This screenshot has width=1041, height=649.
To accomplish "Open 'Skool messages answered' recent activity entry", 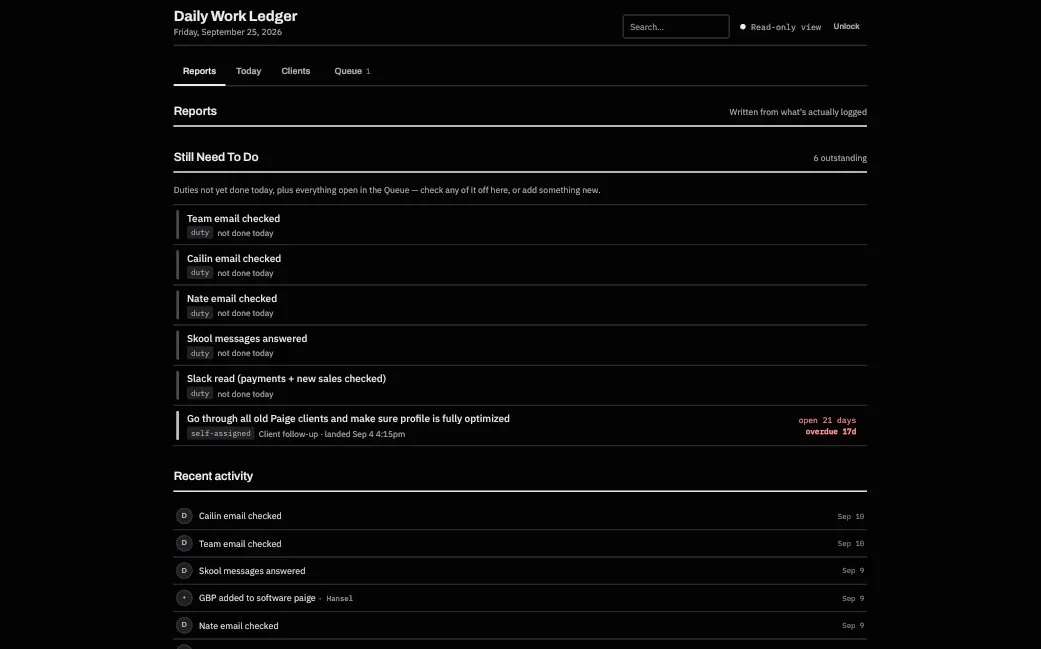I will point(520,571).
